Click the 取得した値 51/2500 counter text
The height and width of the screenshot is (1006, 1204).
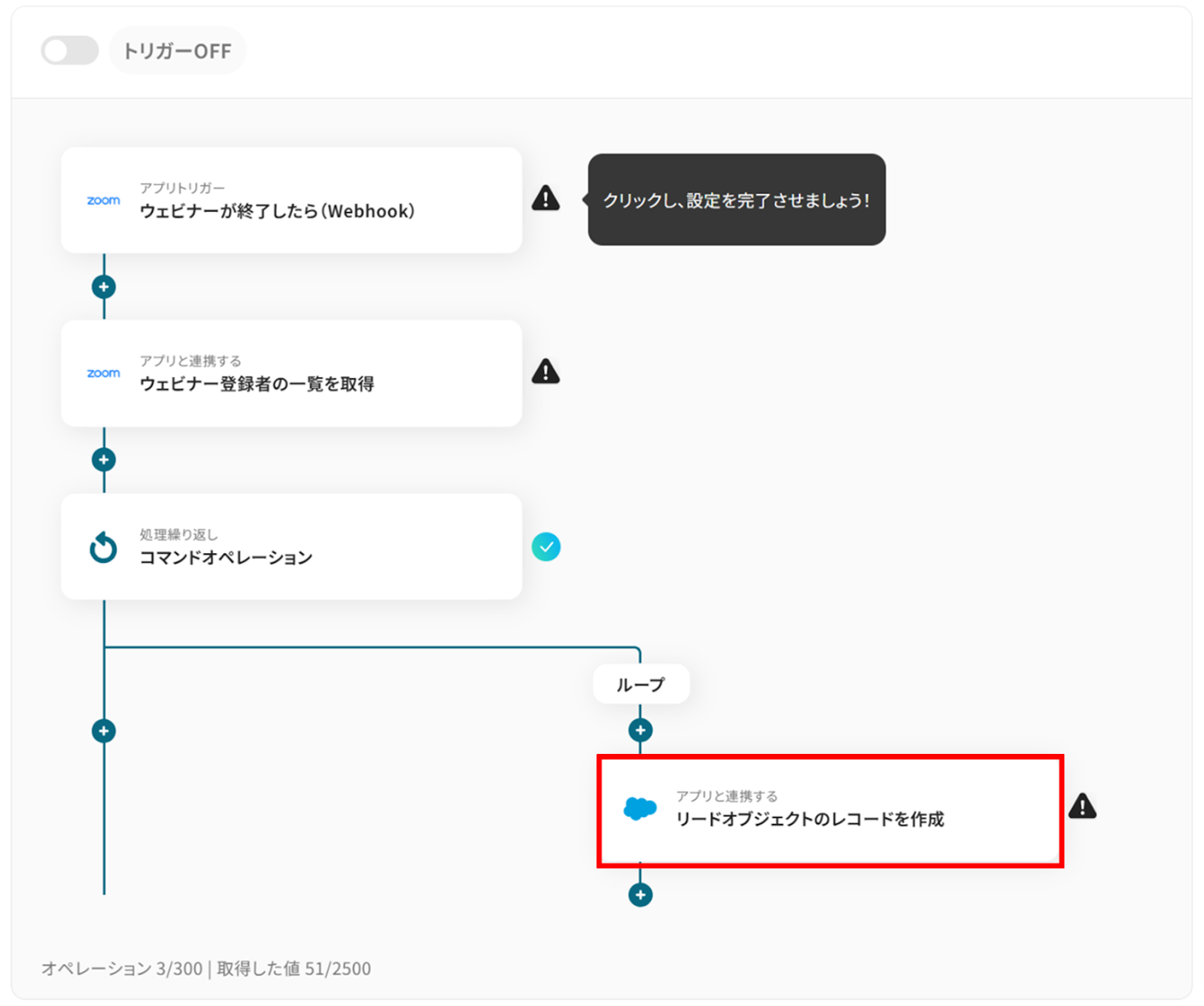(x=293, y=968)
